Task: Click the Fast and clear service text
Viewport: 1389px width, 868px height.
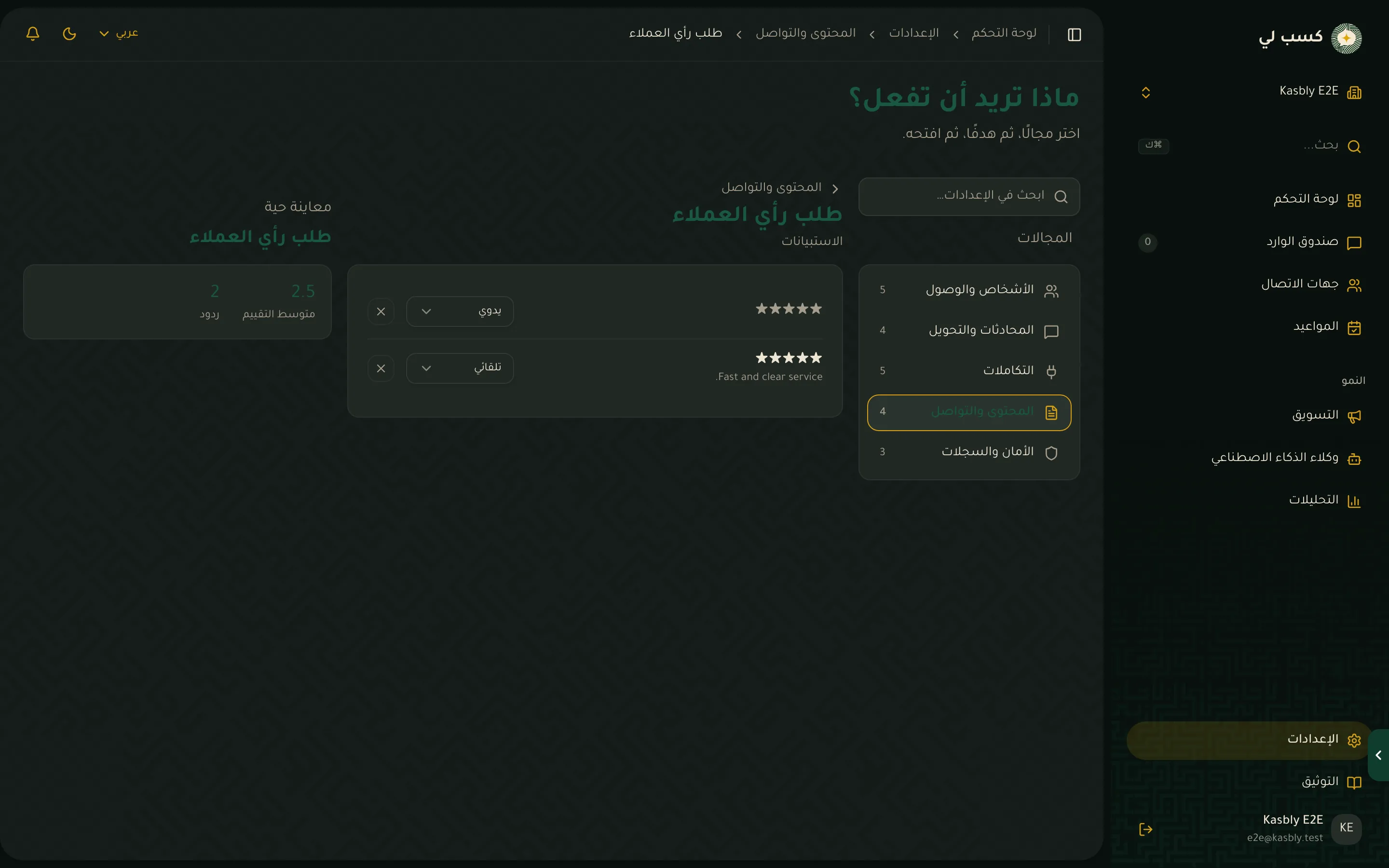Action: tap(769, 377)
